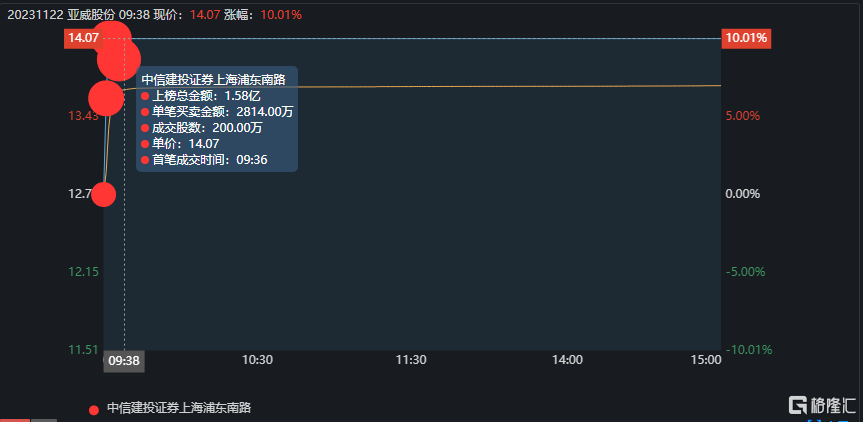Click the 15:00 time axis label
This screenshot has height=422, width=863.
click(706, 360)
